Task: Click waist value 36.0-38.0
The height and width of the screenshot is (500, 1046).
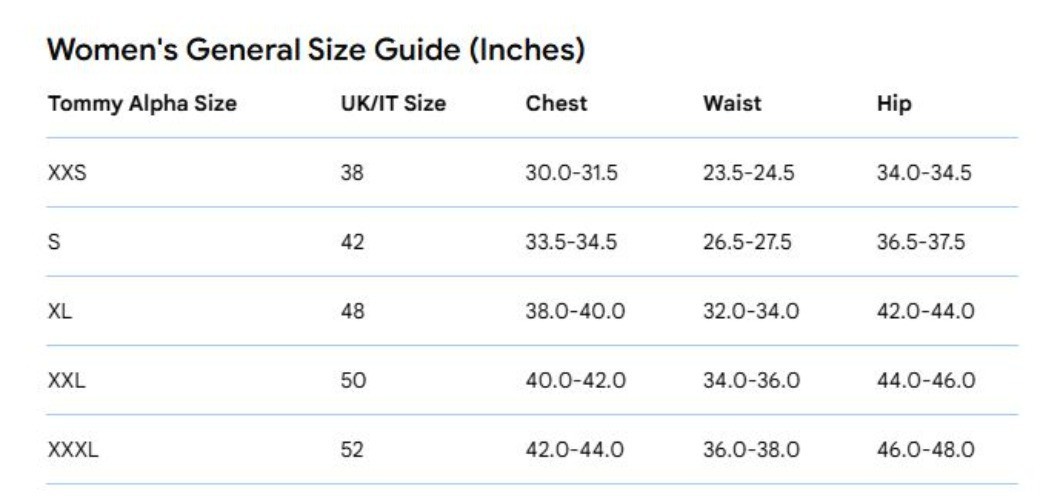Action: coord(751,450)
